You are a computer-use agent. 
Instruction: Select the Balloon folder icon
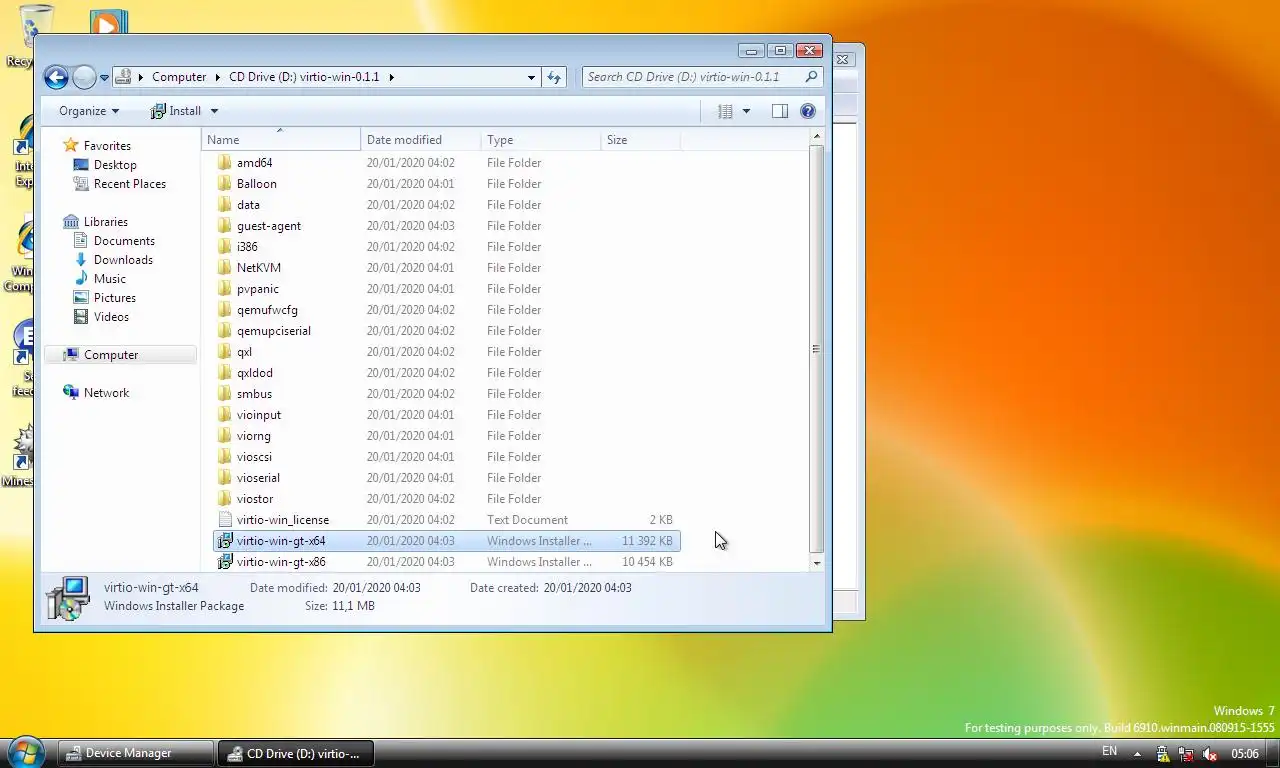click(x=225, y=184)
